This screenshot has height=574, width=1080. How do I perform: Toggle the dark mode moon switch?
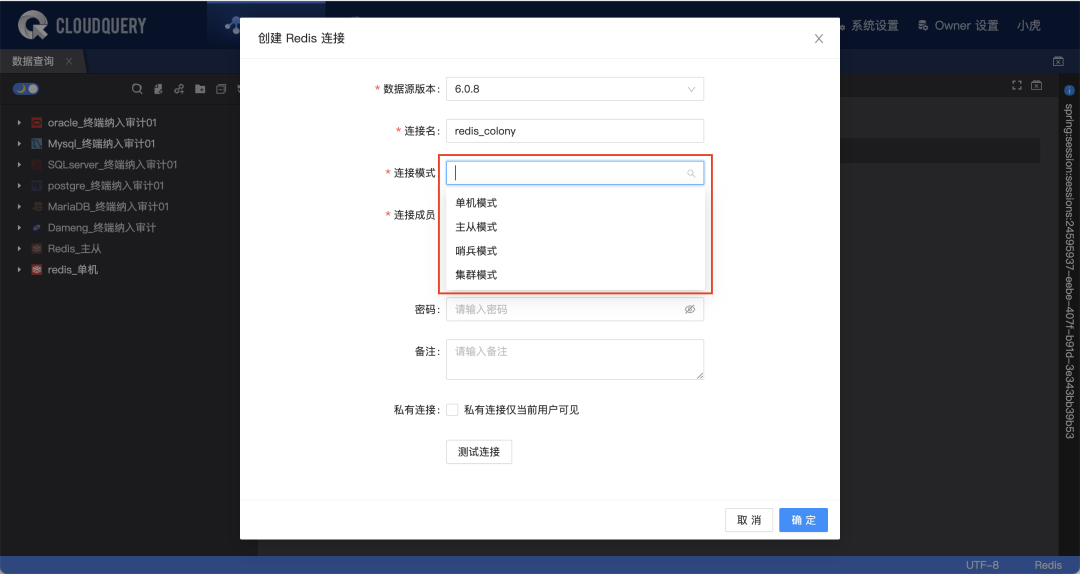(25, 89)
